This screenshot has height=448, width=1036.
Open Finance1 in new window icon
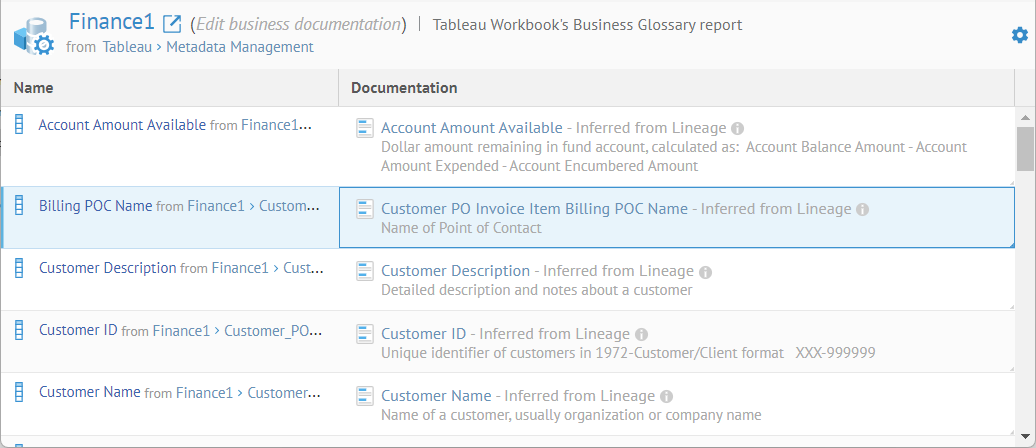pos(172,24)
